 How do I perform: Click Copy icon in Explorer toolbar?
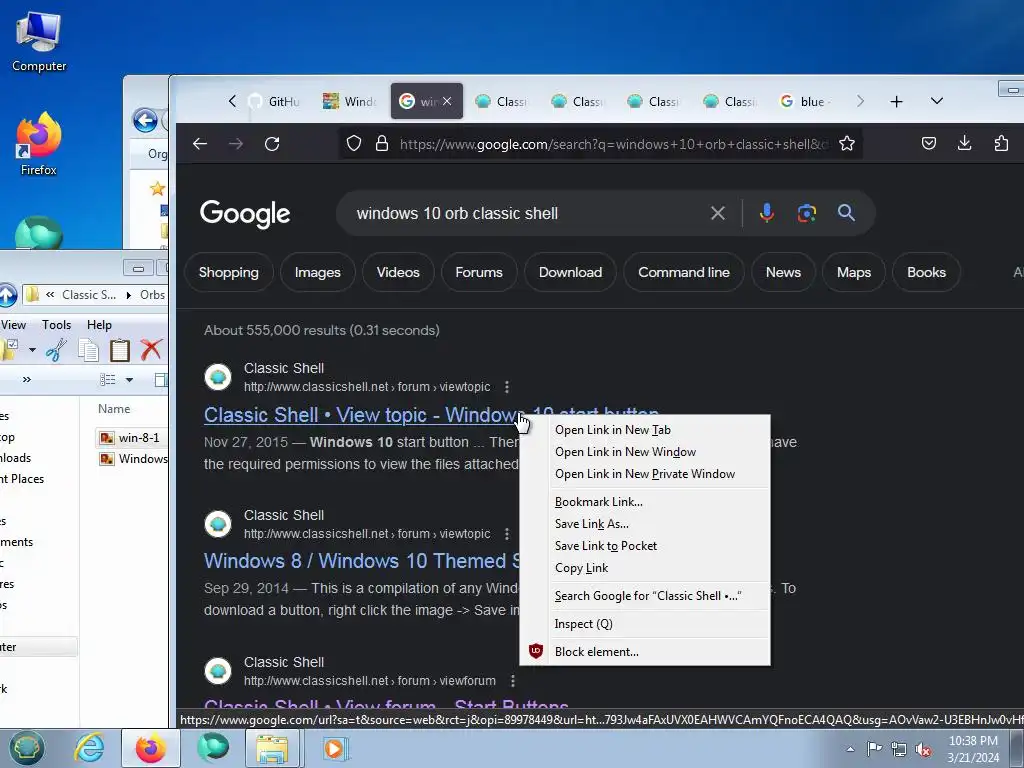click(x=88, y=350)
